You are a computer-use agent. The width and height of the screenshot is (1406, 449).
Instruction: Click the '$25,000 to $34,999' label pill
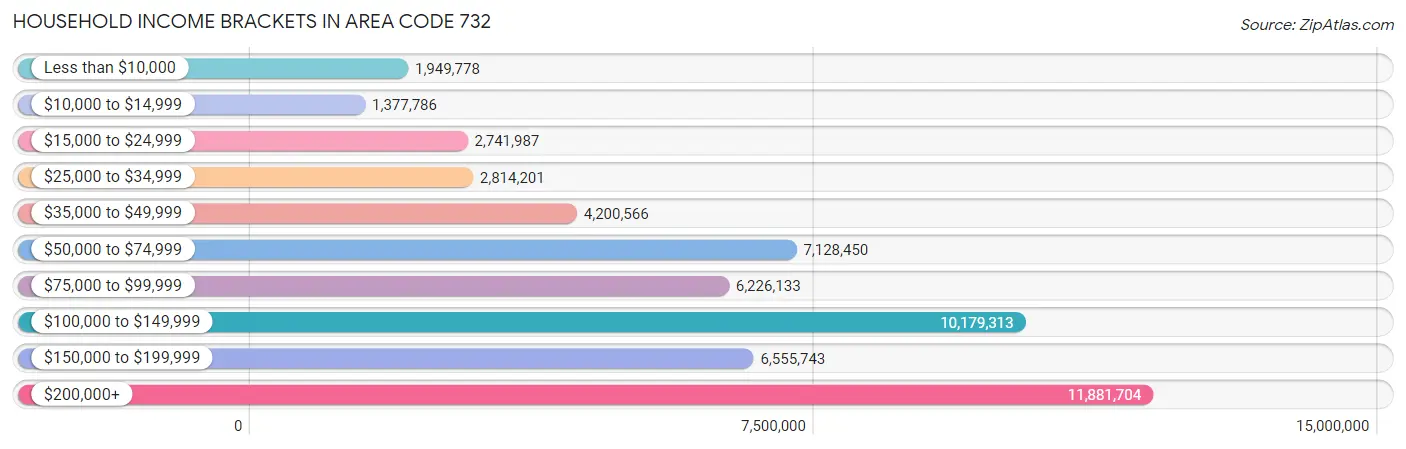pyautogui.click(x=113, y=177)
